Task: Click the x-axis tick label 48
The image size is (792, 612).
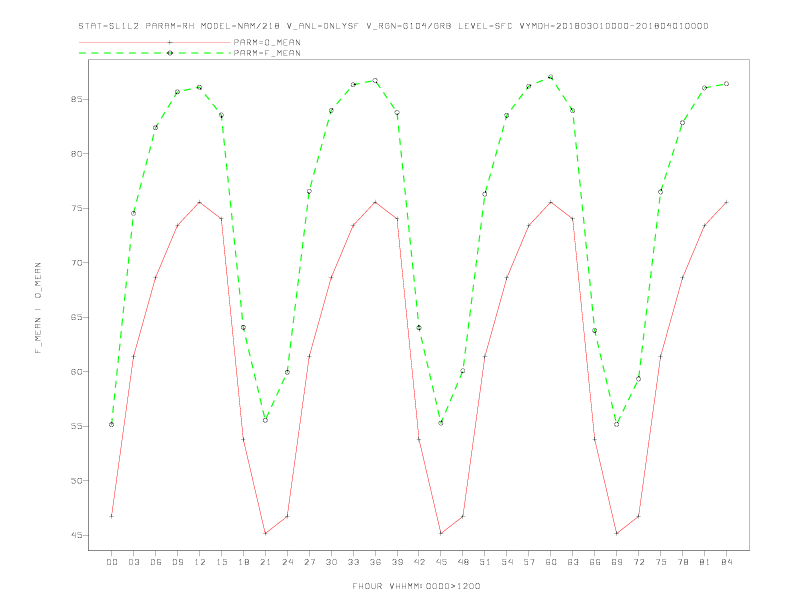Action: pos(463,562)
